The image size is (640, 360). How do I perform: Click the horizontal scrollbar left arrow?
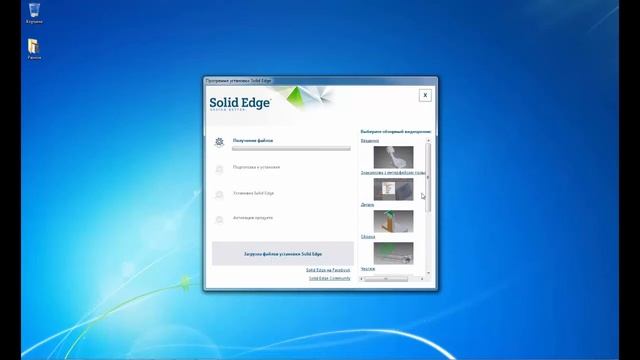(x=362, y=279)
